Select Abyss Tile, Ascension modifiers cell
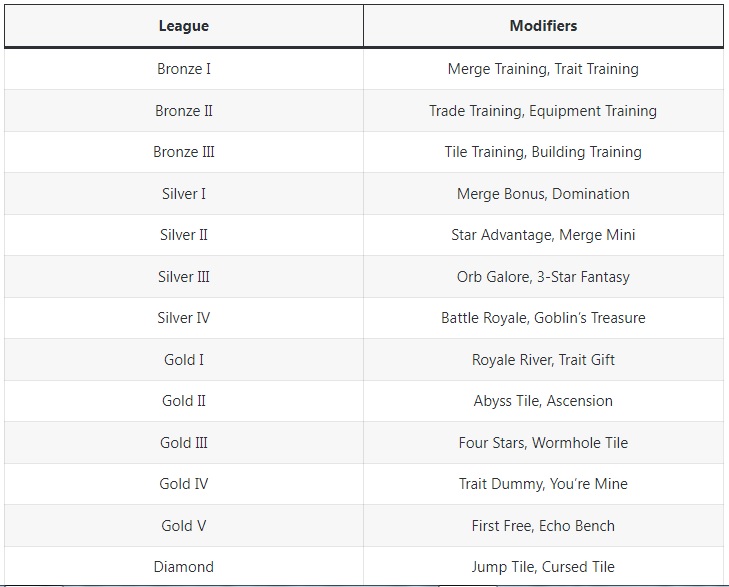Screen dimensions: 729x587 [543, 401]
